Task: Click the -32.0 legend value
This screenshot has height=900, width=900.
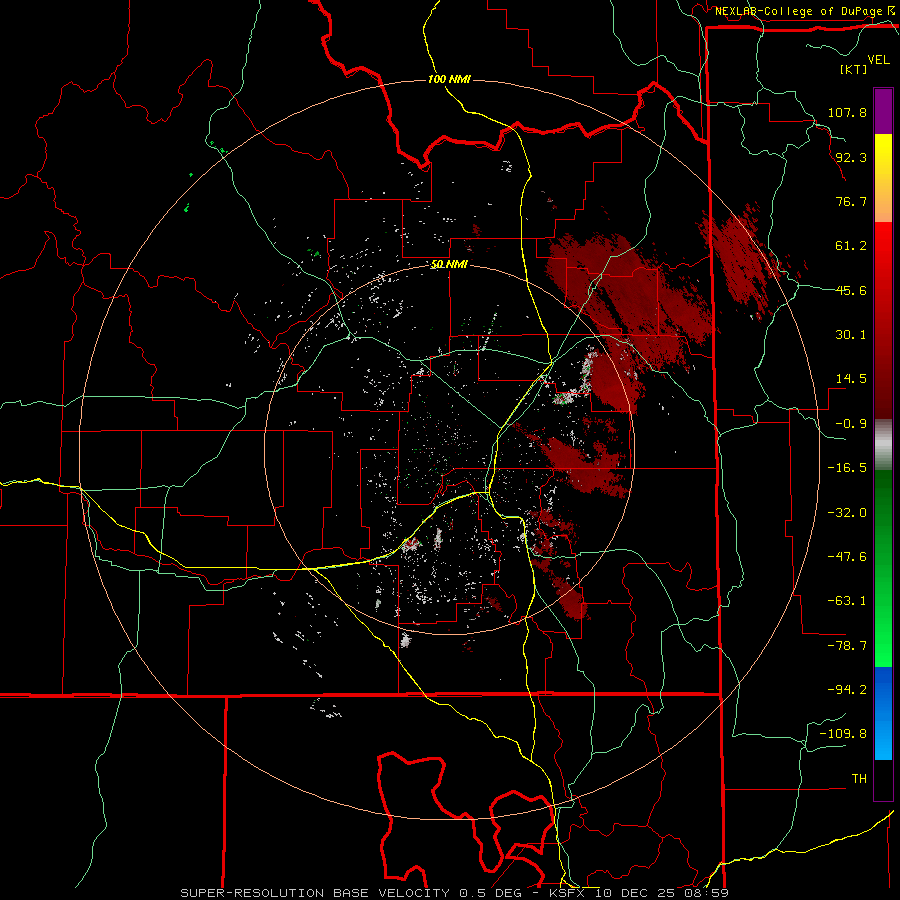Action: pos(847,513)
